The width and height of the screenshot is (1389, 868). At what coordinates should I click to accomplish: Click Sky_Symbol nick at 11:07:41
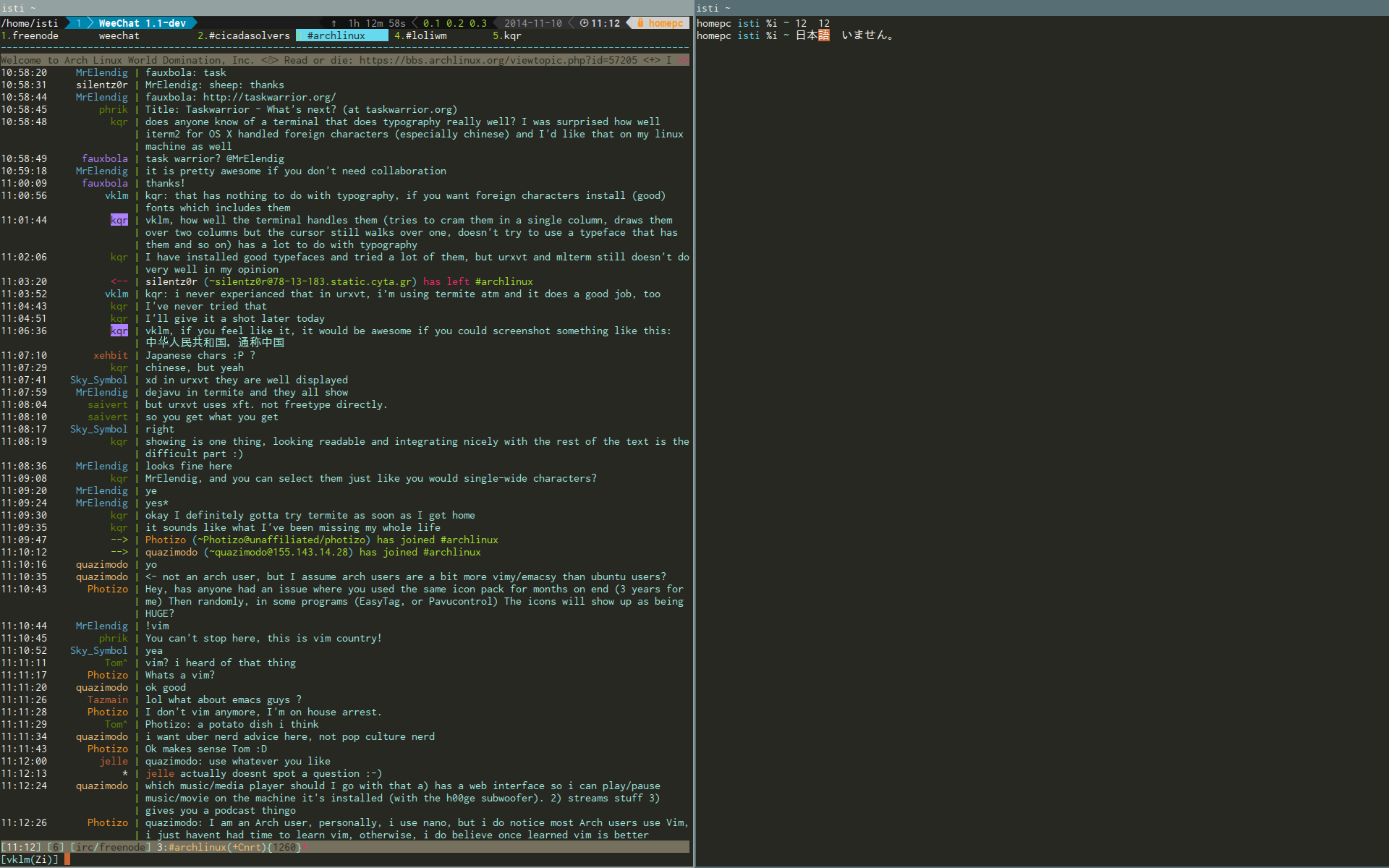(x=99, y=380)
